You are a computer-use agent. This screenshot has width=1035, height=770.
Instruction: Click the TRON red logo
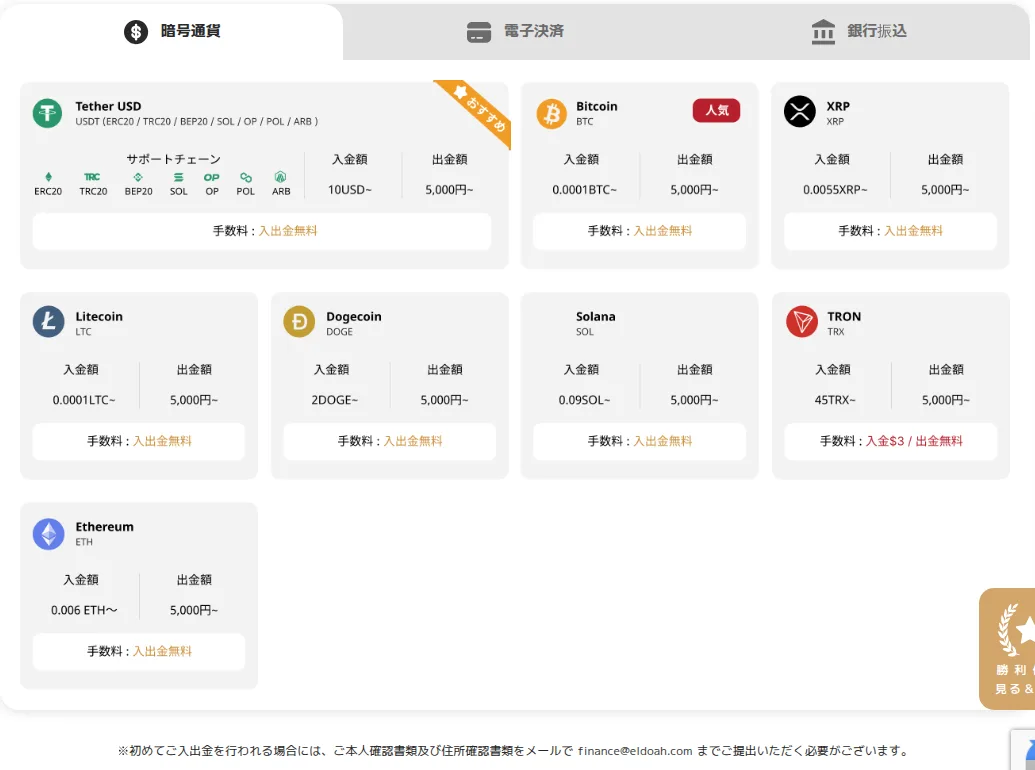pyautogui.click(x=802, y=321)
